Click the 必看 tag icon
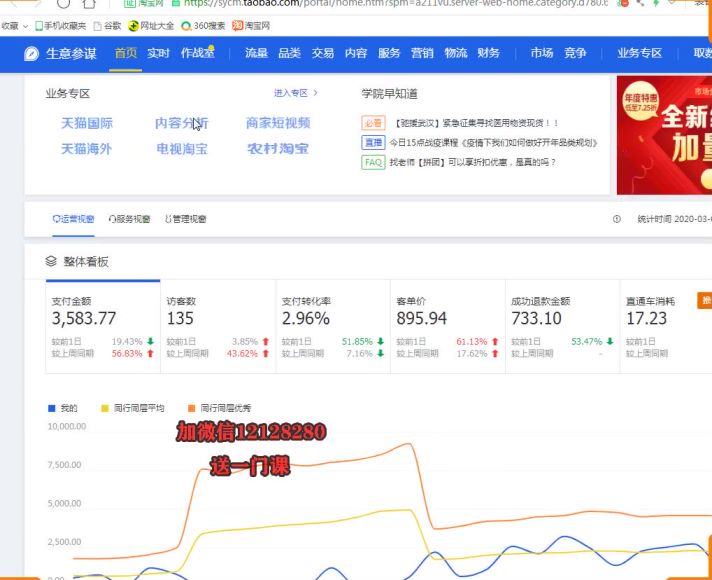The width and height of the screenshot is (712, 580). [x=373, y=123]
